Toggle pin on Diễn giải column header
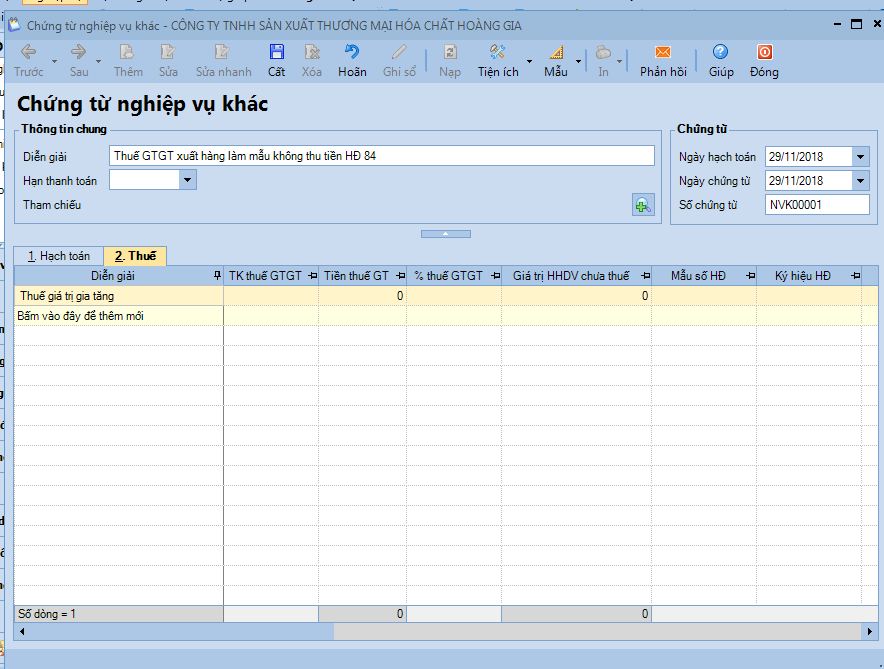 point(217,276)
